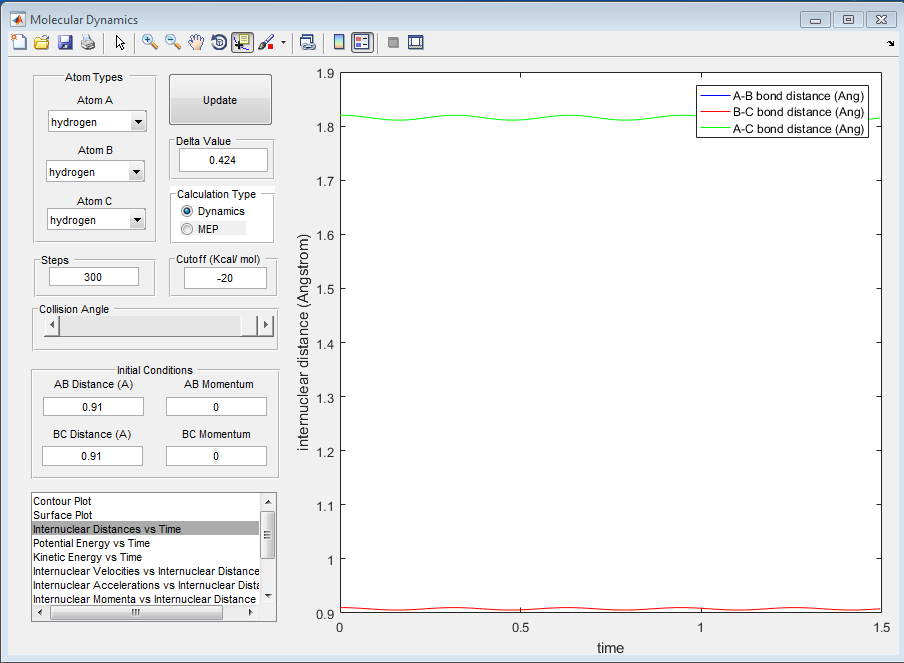The width and height of the screenshot is (904, 663).
Task: Click the New Figure icon
Action: point(19,42)
